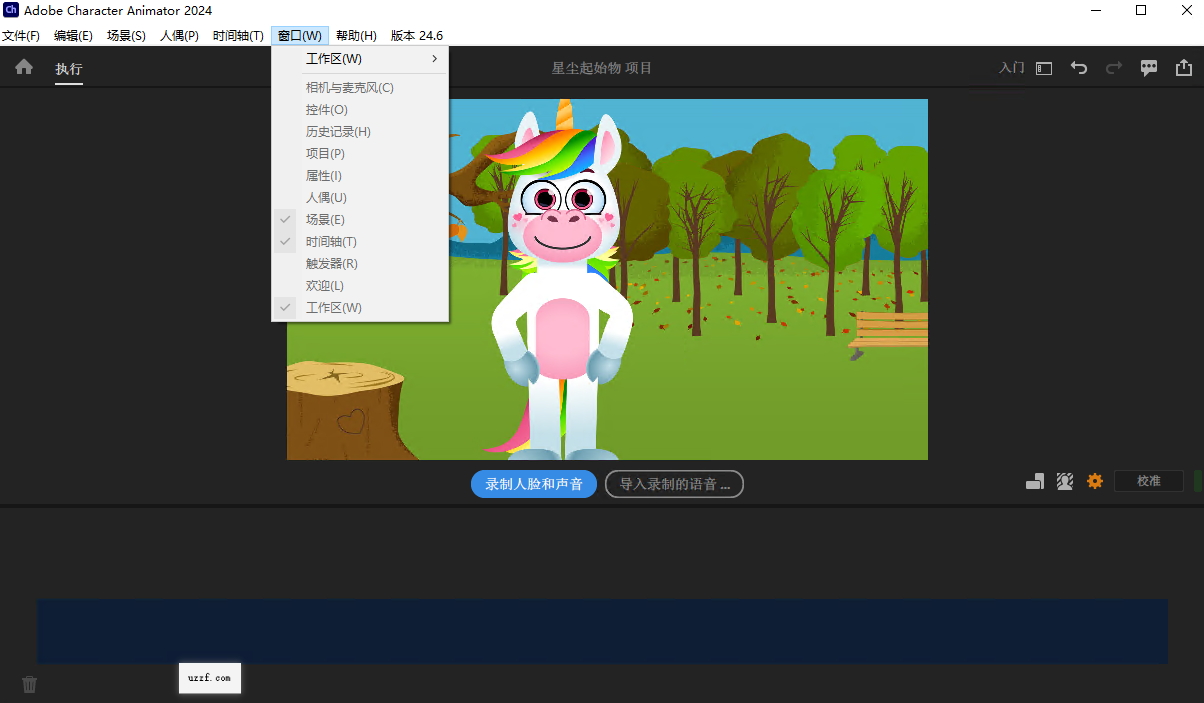Image resolution: width=1204 pixels, height=703 pixels.
Task: Open the 帮助(H) menu
Action: point(355,35)
